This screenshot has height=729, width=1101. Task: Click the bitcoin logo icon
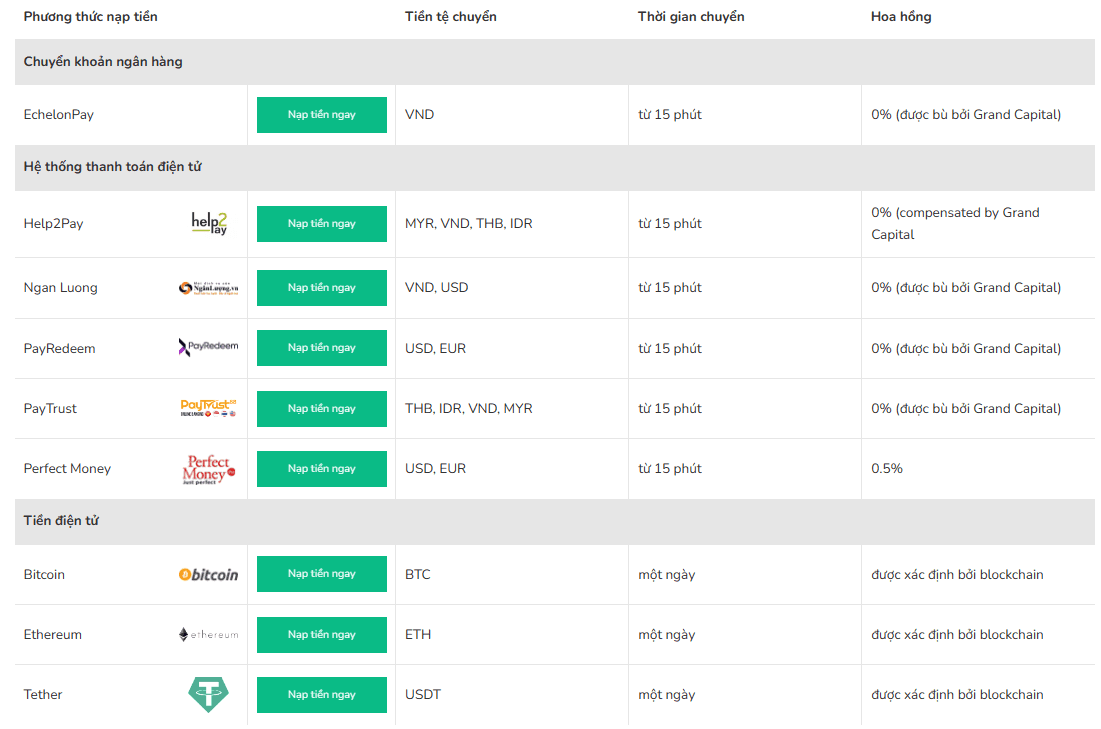209,574
